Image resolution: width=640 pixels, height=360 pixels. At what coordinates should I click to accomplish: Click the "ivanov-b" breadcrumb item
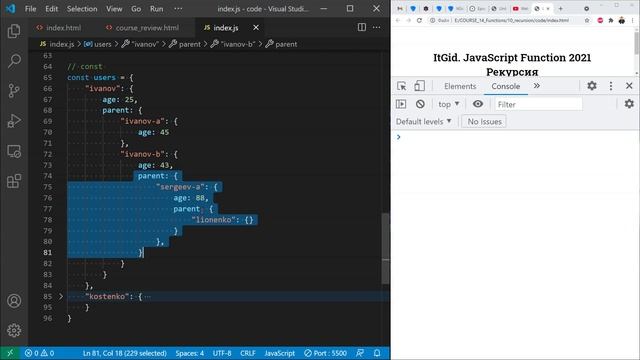233,44
